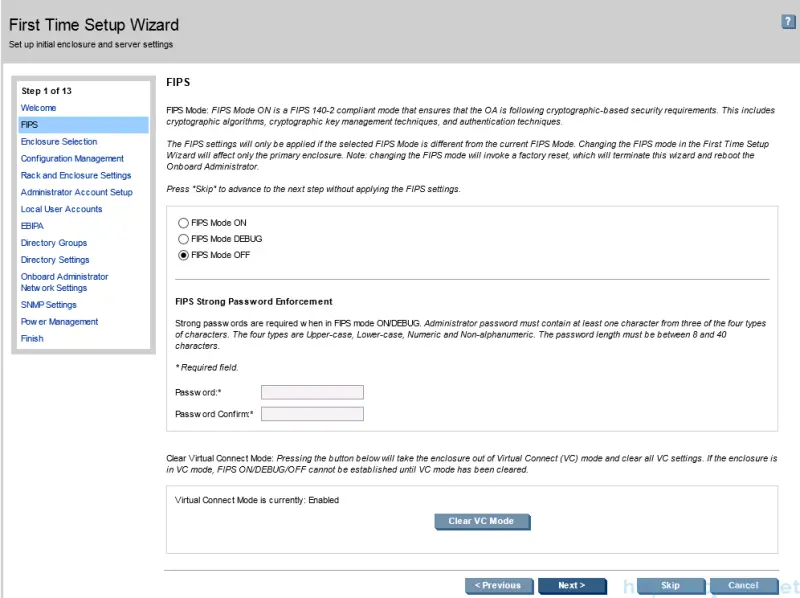Go to Rack and Enclosure Settings
800x598 pixels.
(76, 176)
